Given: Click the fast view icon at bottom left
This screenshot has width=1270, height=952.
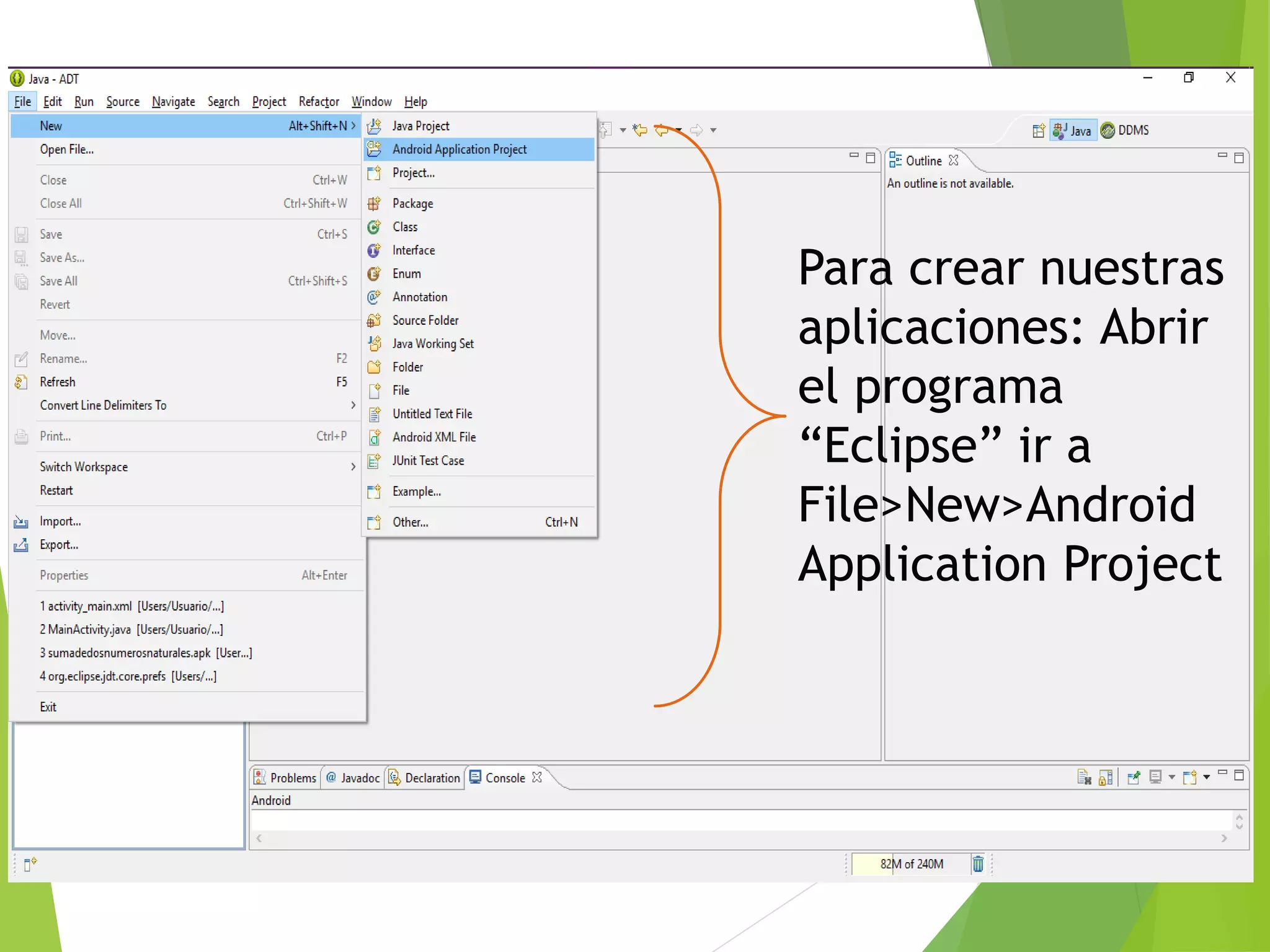Looking at the screenshot, I should coord(30,864).
